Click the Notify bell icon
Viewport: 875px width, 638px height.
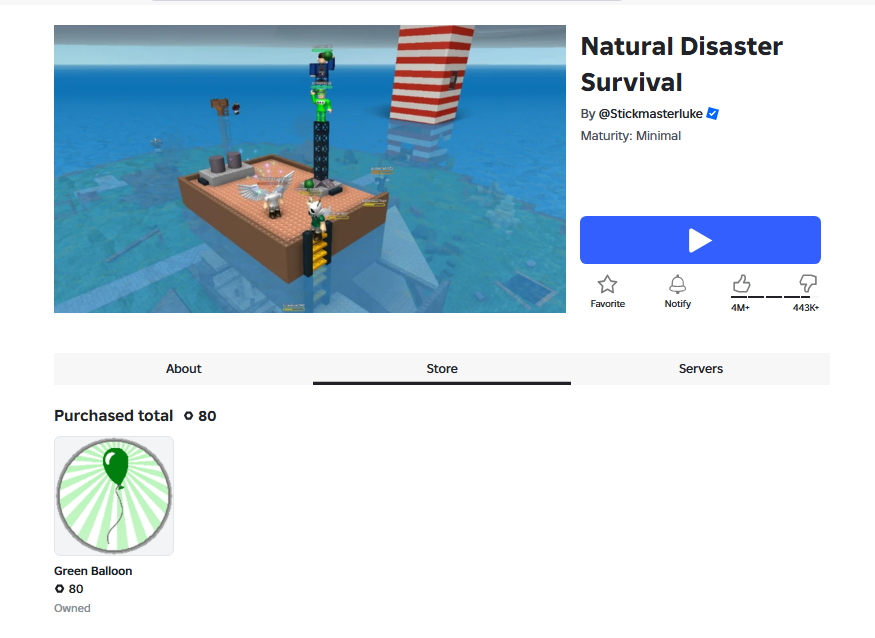pyautogui.click(x=677, y=284)
